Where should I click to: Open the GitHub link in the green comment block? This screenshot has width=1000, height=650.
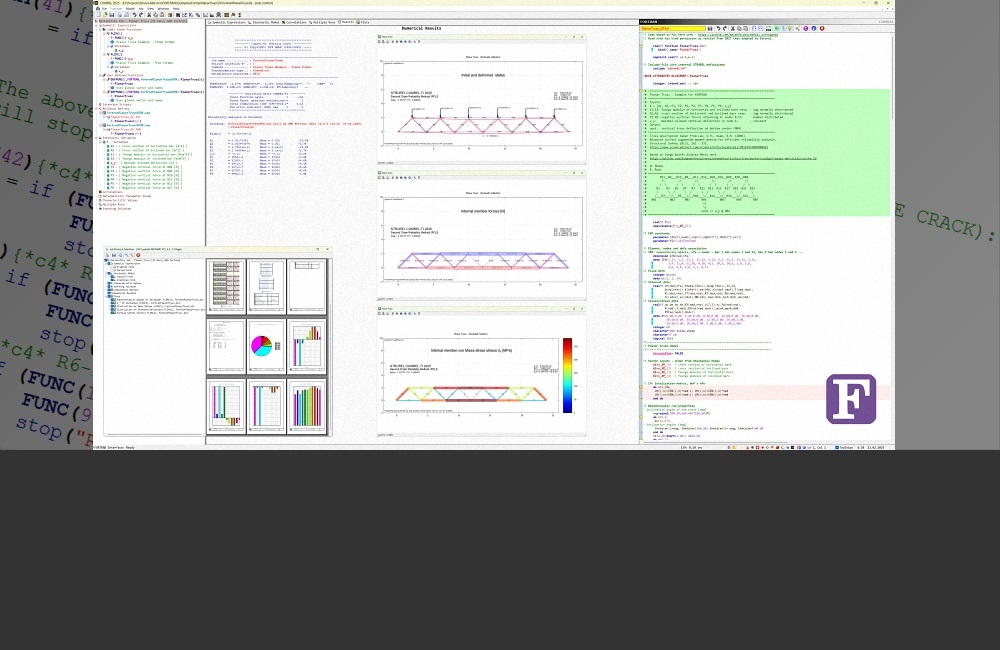pos(733,158)
